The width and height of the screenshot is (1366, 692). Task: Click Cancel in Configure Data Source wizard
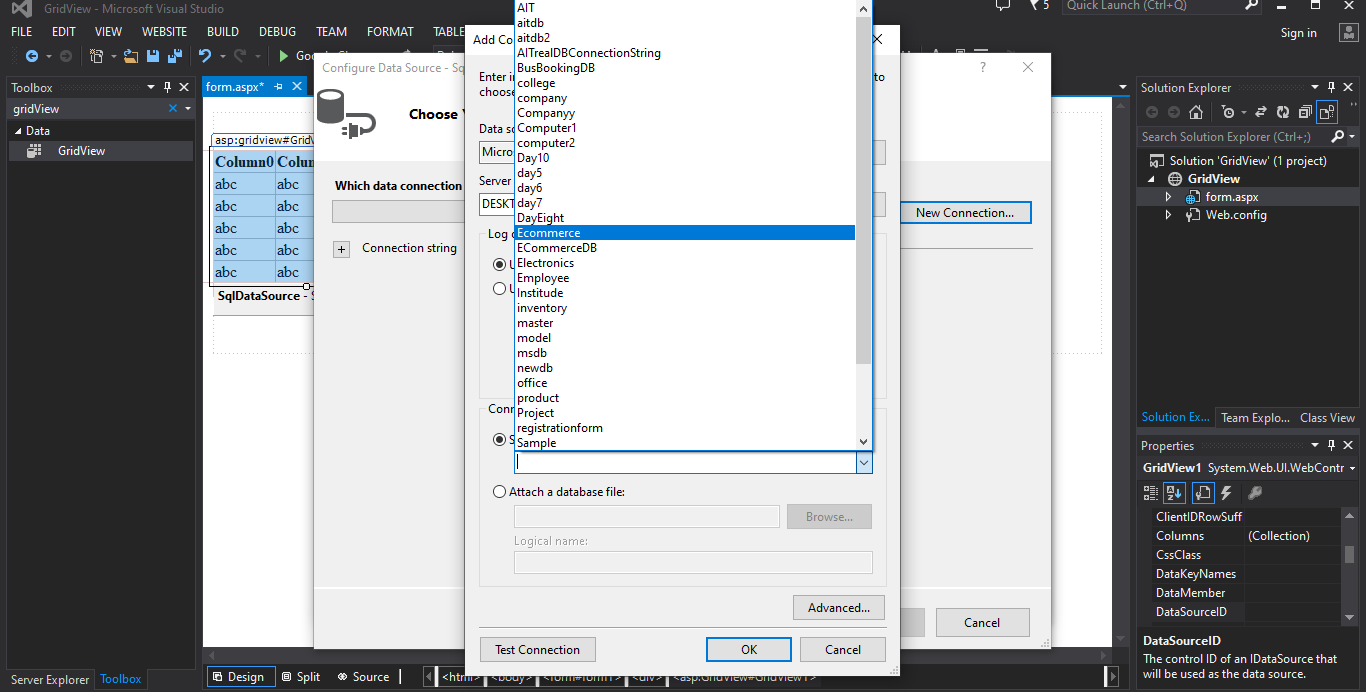[982, 622]
